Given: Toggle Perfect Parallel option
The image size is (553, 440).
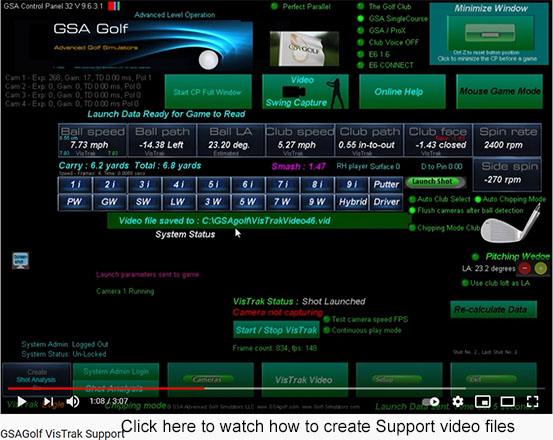Looking at the screenshot, I should coord(274,6).
